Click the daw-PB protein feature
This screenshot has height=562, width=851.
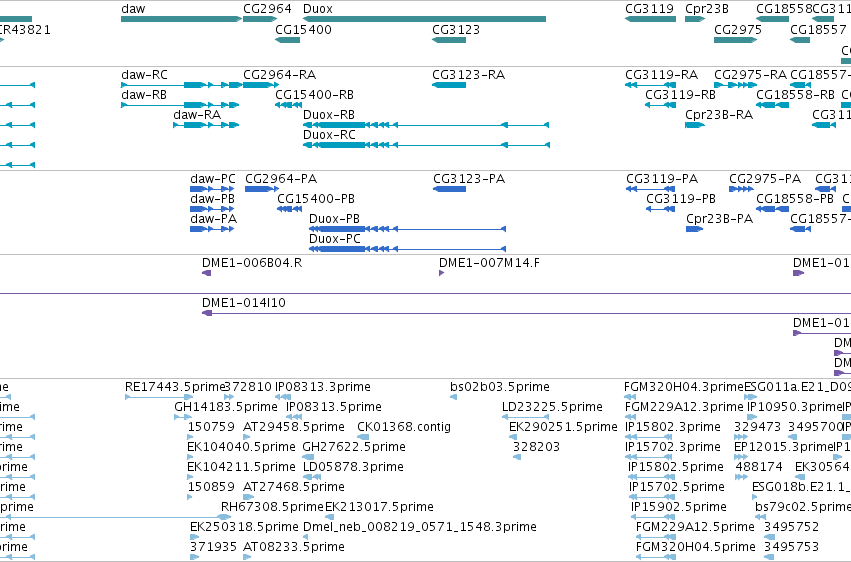212,209
